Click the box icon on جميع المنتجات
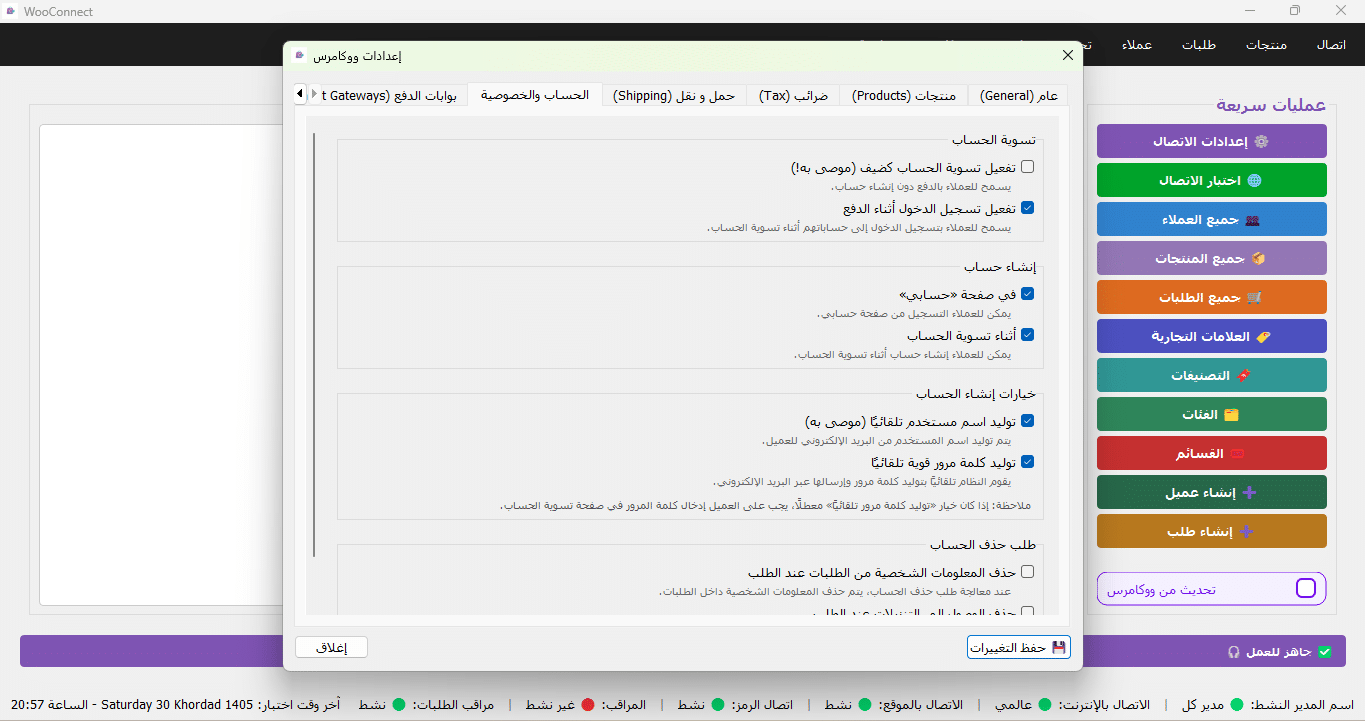The height and width of the screenshot is (721, 1365). click(1258, 259)
